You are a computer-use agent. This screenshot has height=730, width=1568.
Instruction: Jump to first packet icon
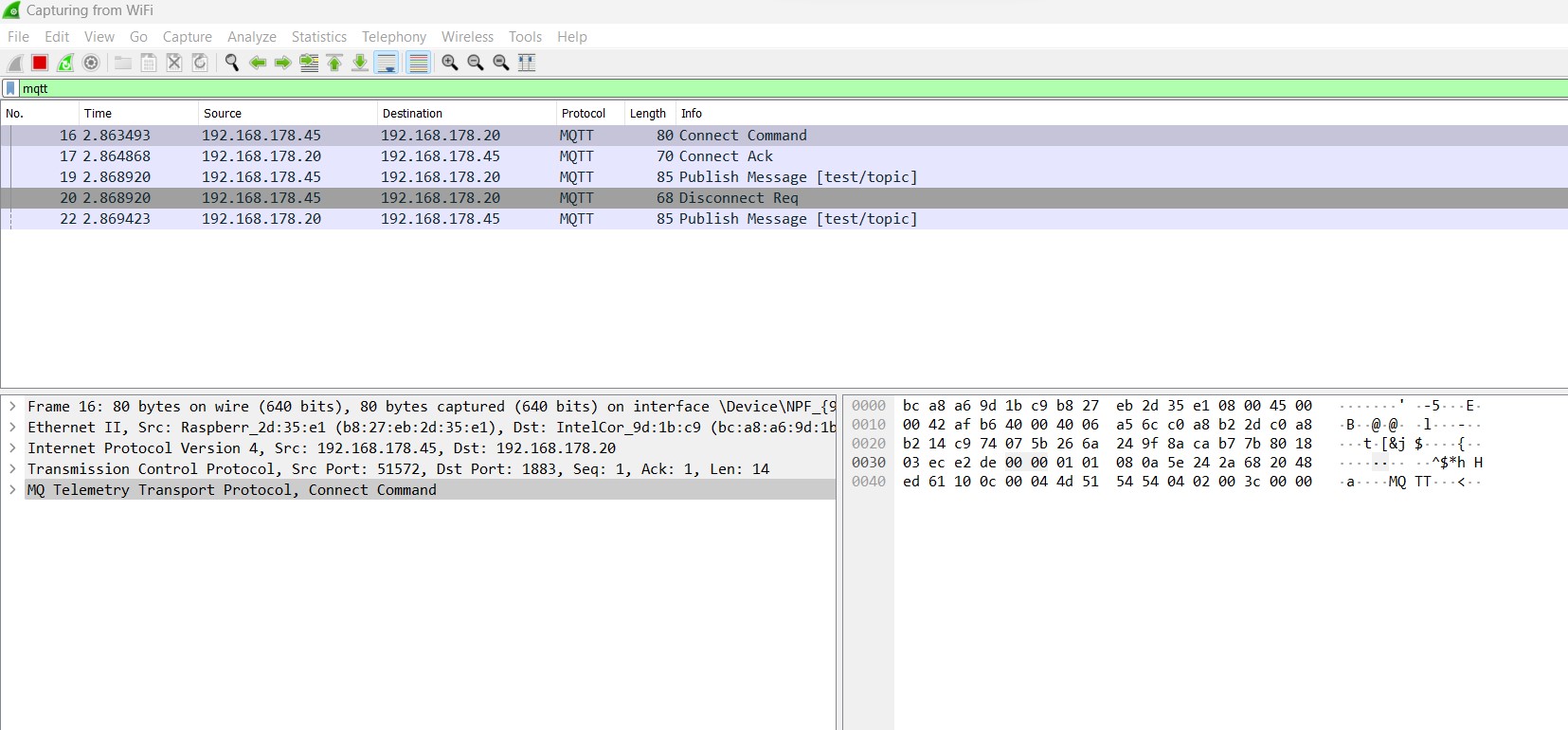click(334, 63)
